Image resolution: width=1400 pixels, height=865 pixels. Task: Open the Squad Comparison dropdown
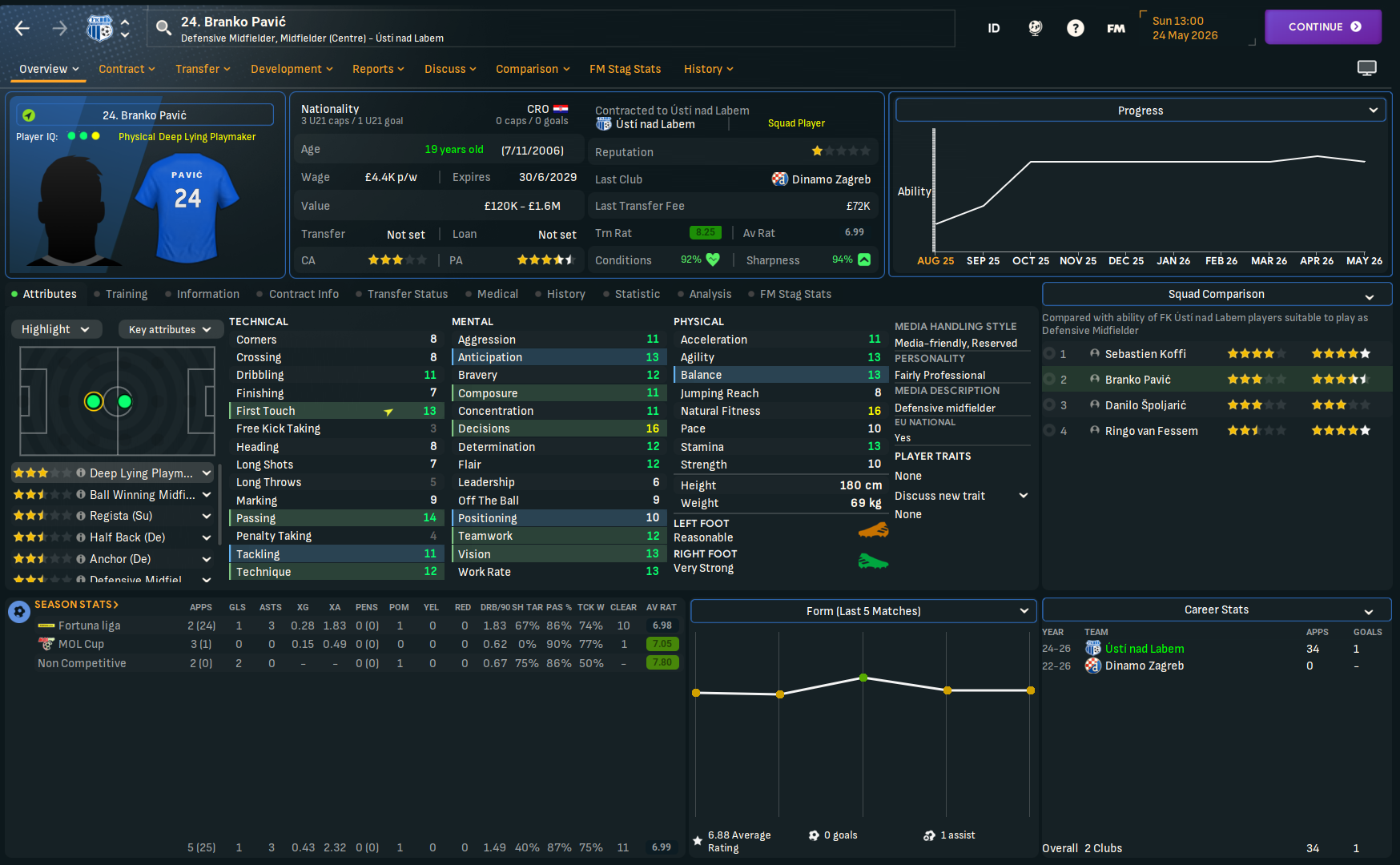point(1217,294)
